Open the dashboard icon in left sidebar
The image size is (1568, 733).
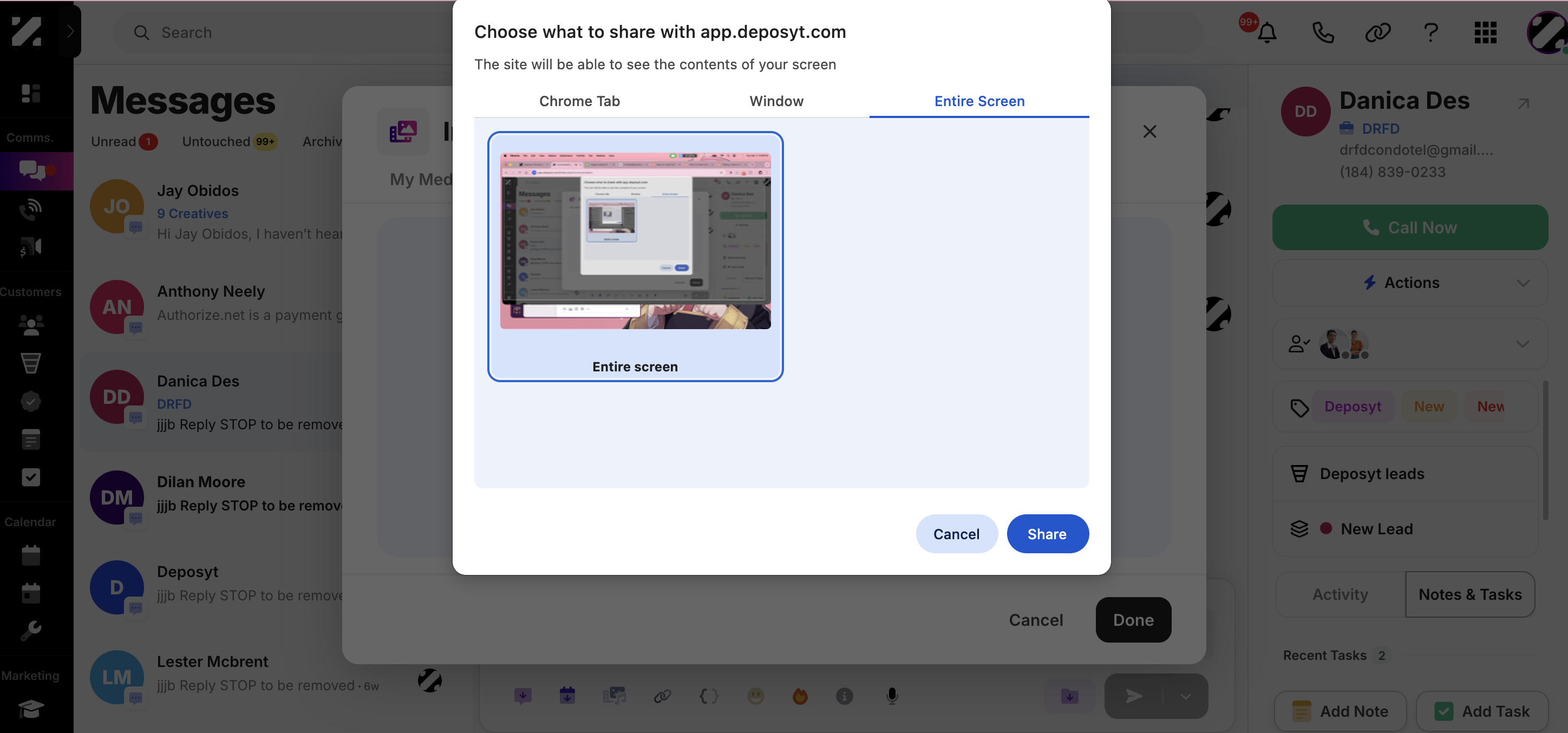pyautogui.click(x=30, y=93)
